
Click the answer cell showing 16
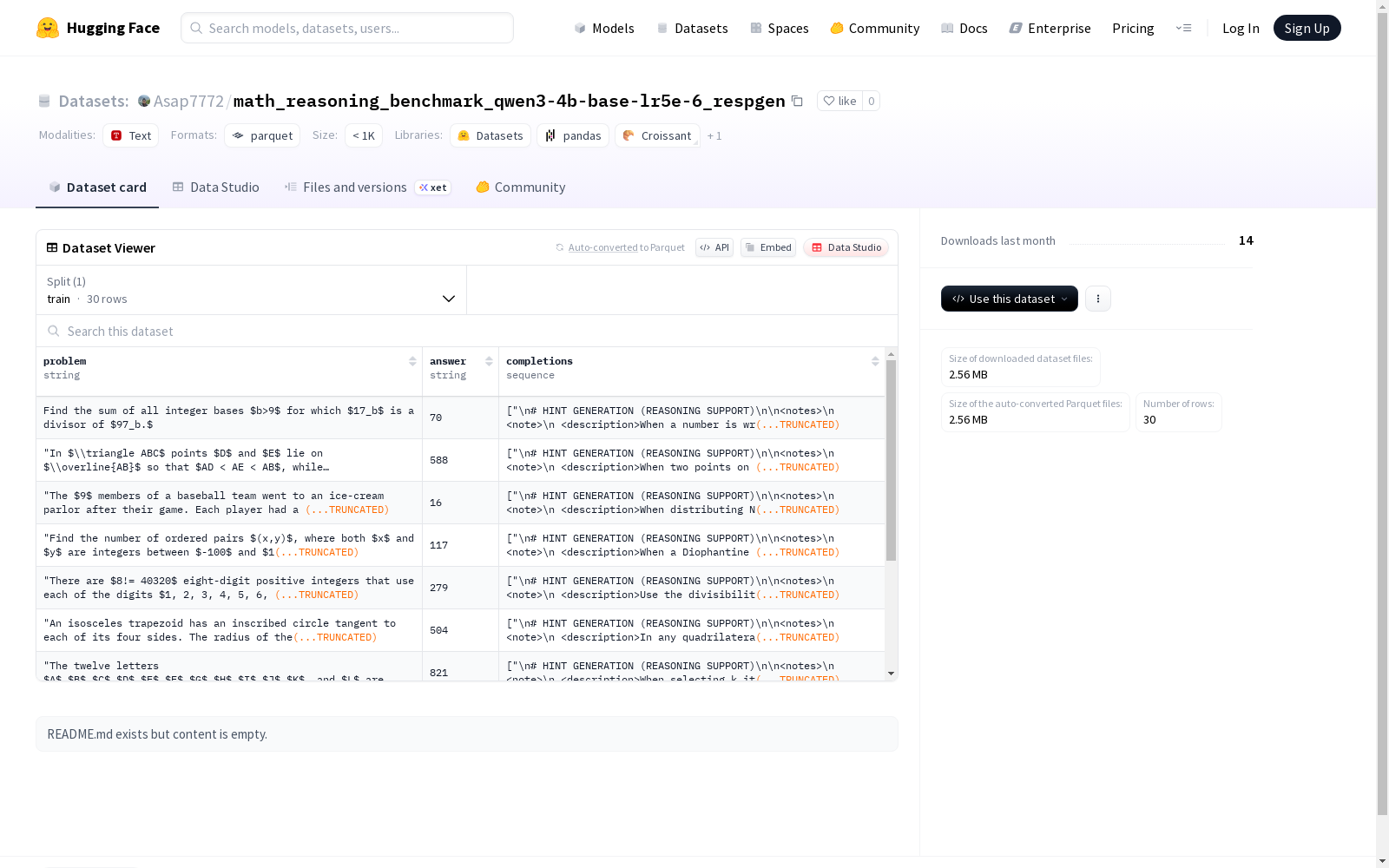tap(460, 503)
